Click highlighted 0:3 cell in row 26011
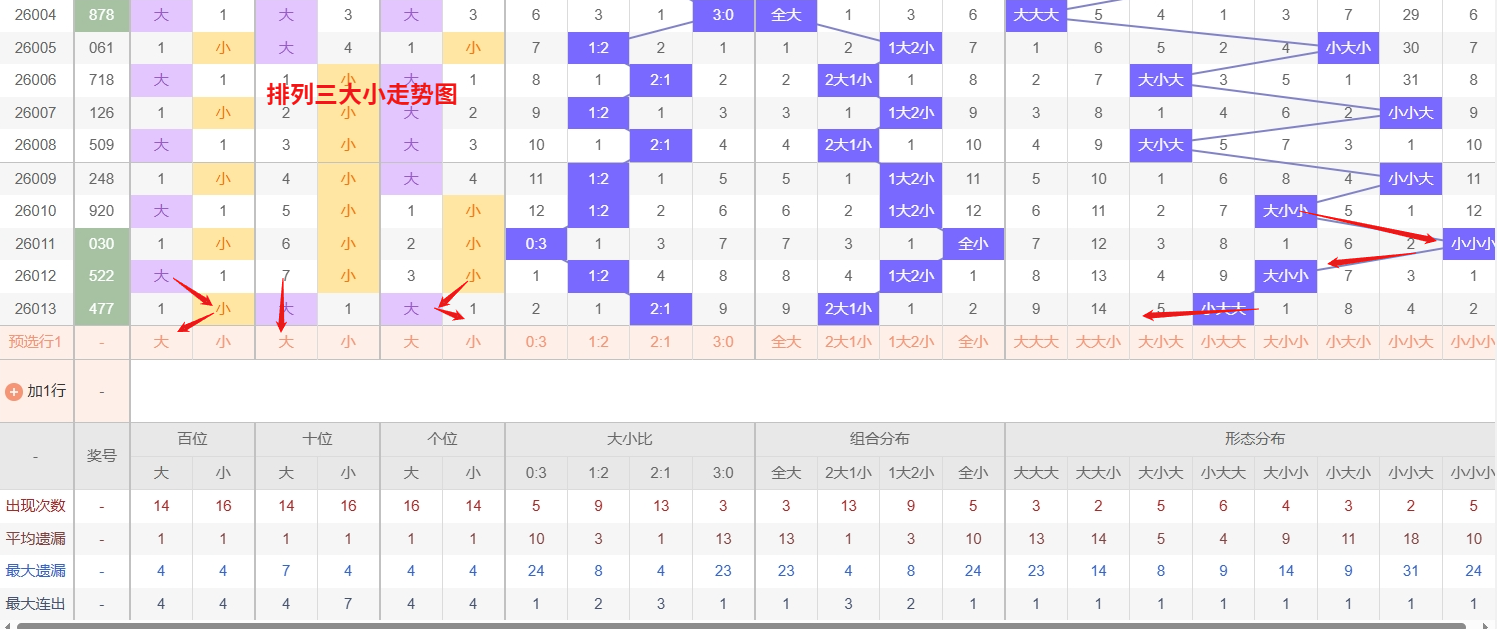 pos(536,244)
